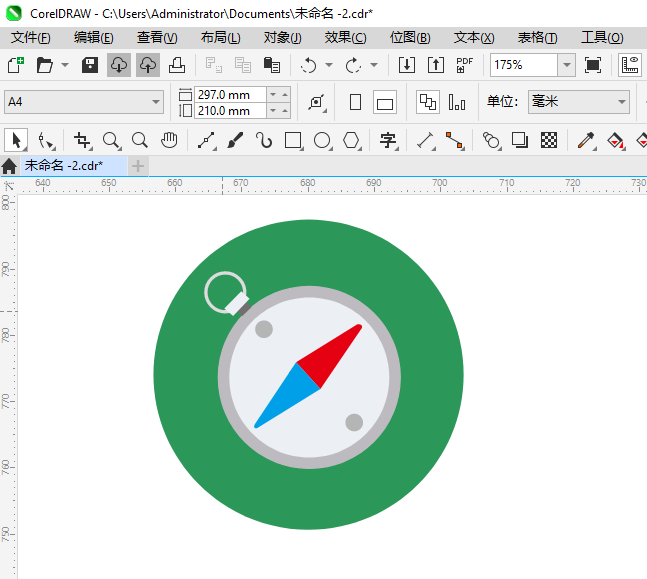Open the units 毫米 dropdown
Image resolution: width=647 pixels, height=579 pixels.
620,102
